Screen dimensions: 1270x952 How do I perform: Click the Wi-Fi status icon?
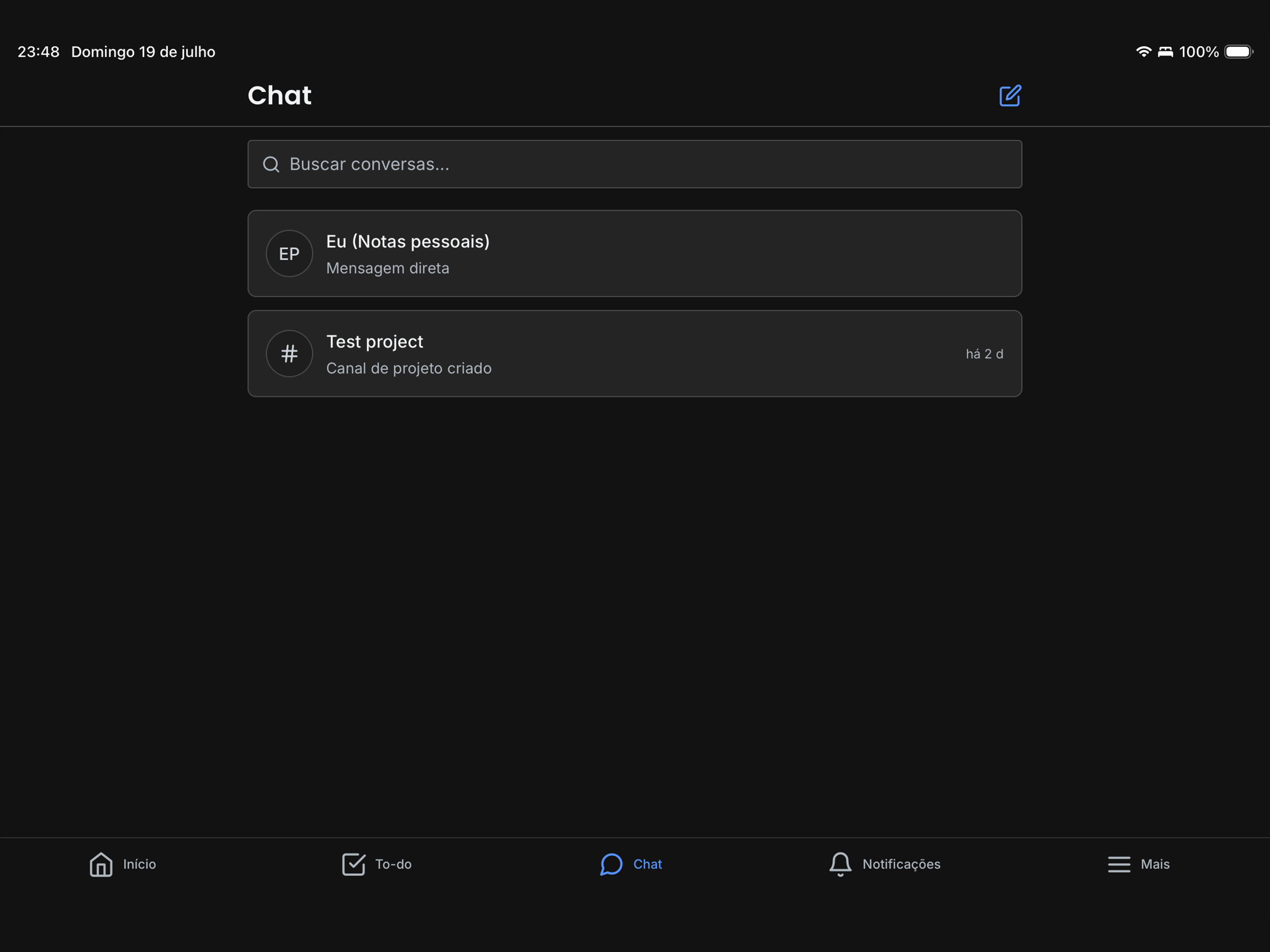(x=1144, y=52)
